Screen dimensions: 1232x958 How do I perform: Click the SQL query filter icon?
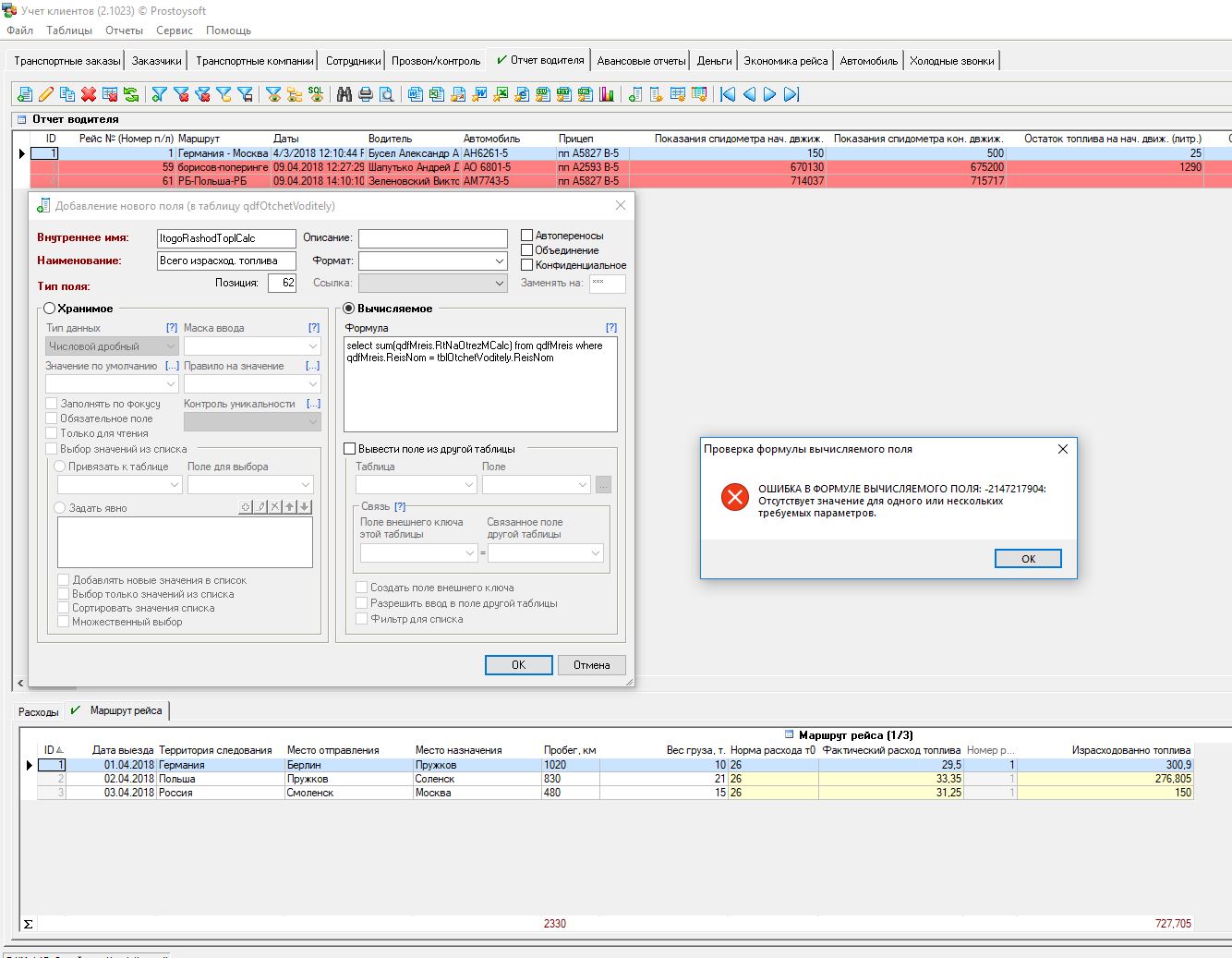point(316,94)
